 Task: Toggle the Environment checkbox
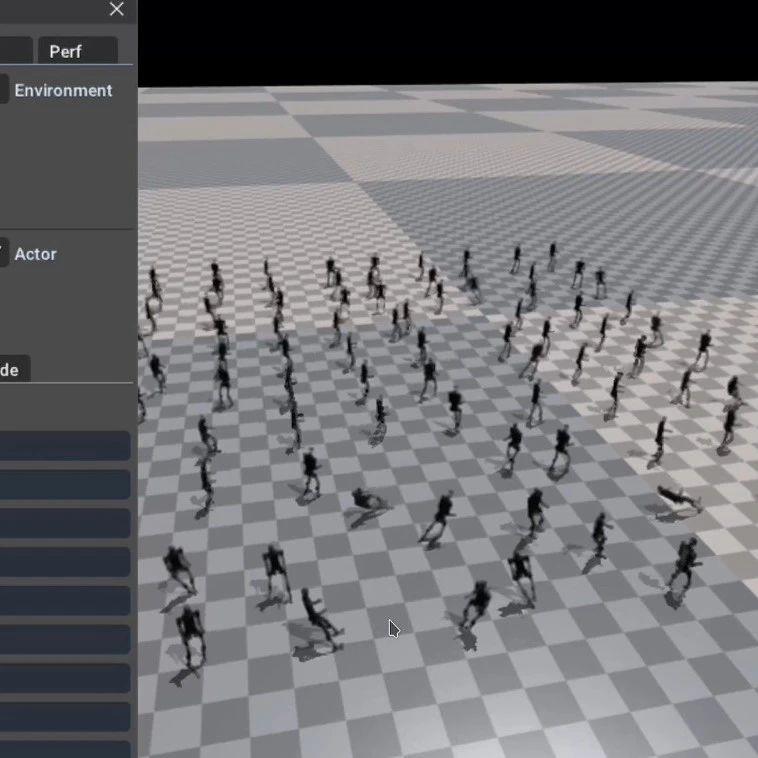tap(3, 89)
